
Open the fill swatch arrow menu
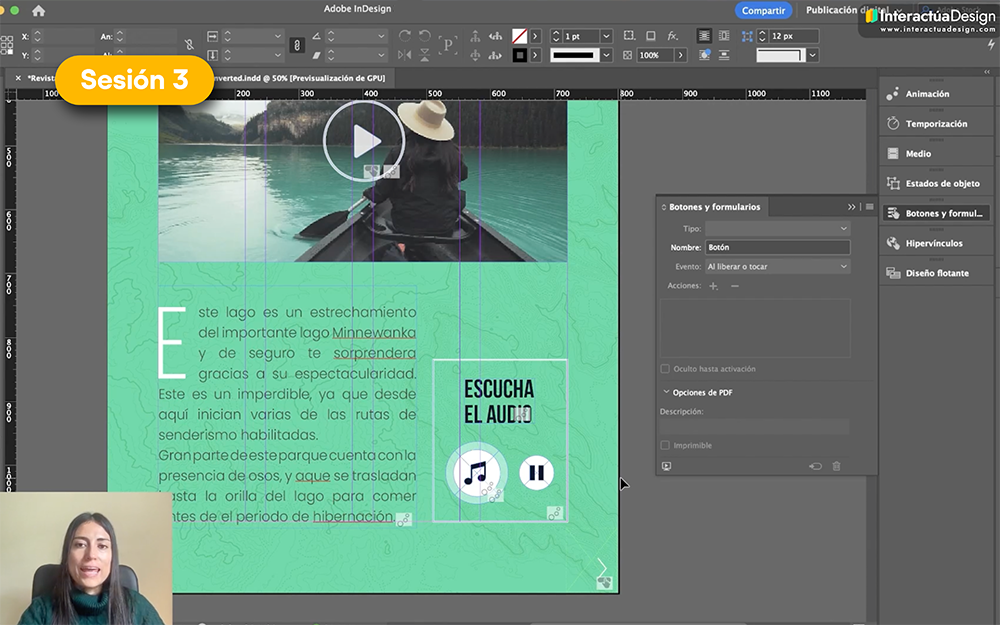536,36
